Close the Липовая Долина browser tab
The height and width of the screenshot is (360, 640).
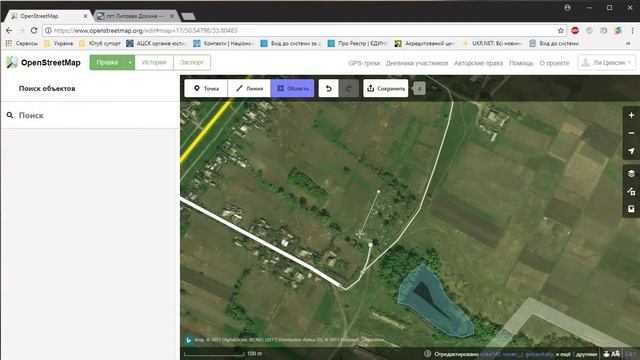click(172, 16)
